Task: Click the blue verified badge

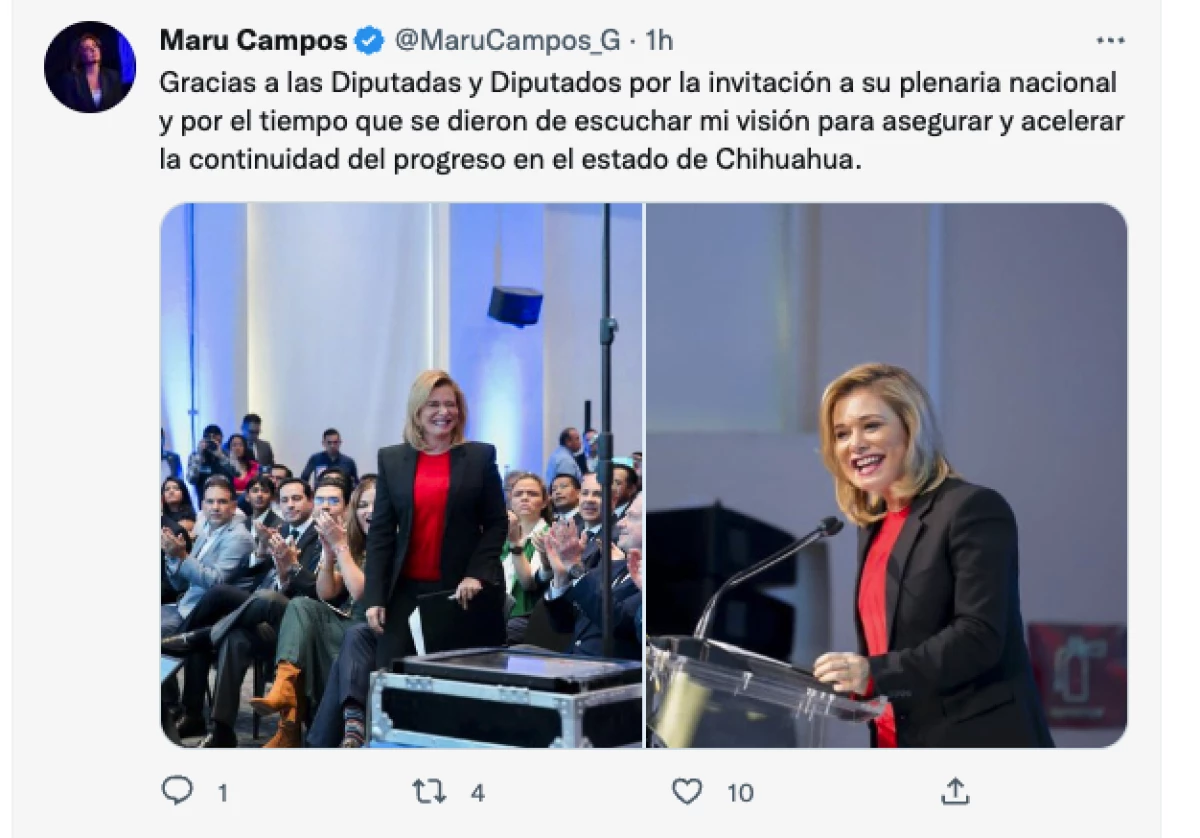Action: pyautogui.click(x=370, y=41)
